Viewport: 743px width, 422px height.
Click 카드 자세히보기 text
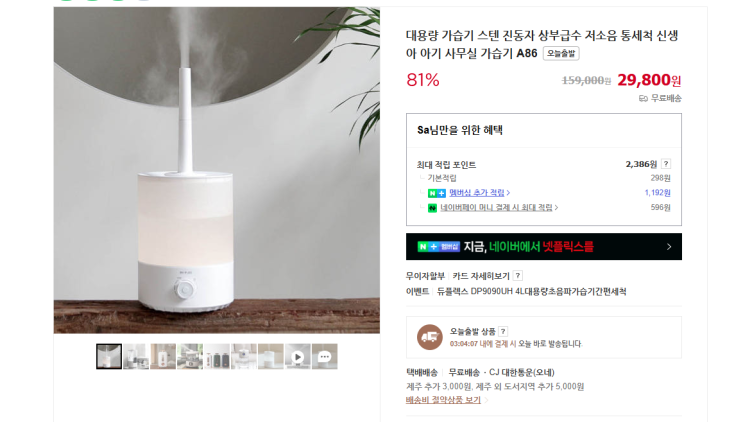pyautogui.click(x=481, y=276)
